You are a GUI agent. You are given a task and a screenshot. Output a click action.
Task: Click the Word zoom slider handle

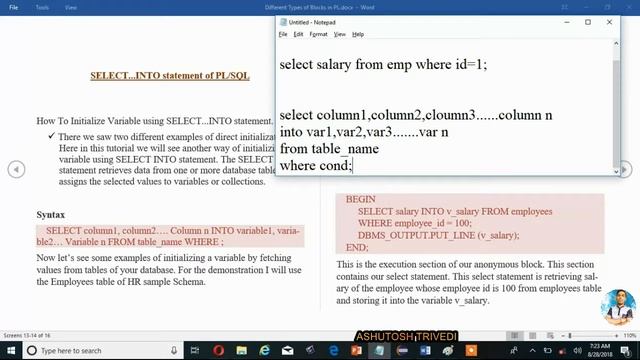point(570,336)
